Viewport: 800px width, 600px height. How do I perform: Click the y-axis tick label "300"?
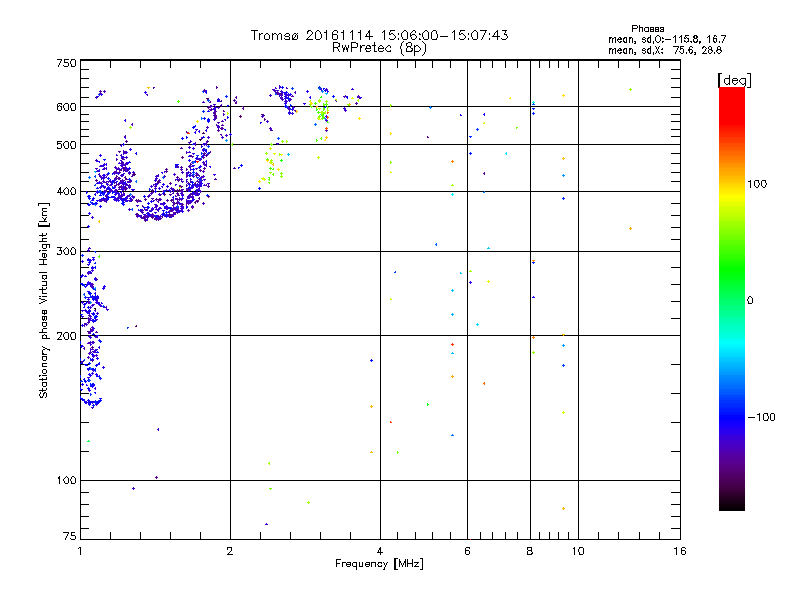[x=66, y=251]
